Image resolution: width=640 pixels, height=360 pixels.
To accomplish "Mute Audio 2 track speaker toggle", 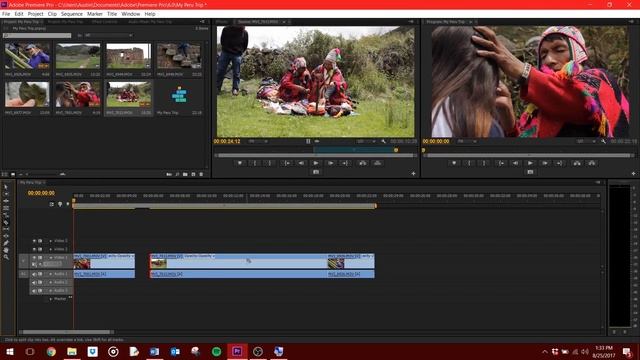I will tap(34, 282).
